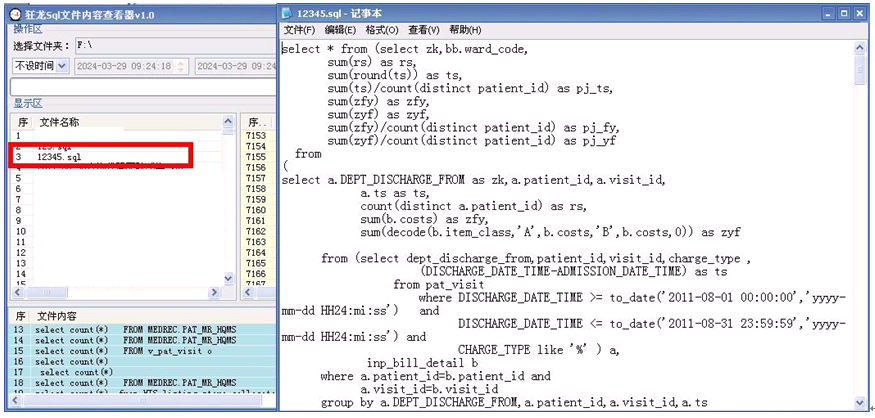This screenshot has width=875, height=418.
Task: Select line number 7160 in right list
Action: pyautogui.click(x=256, y=210)
